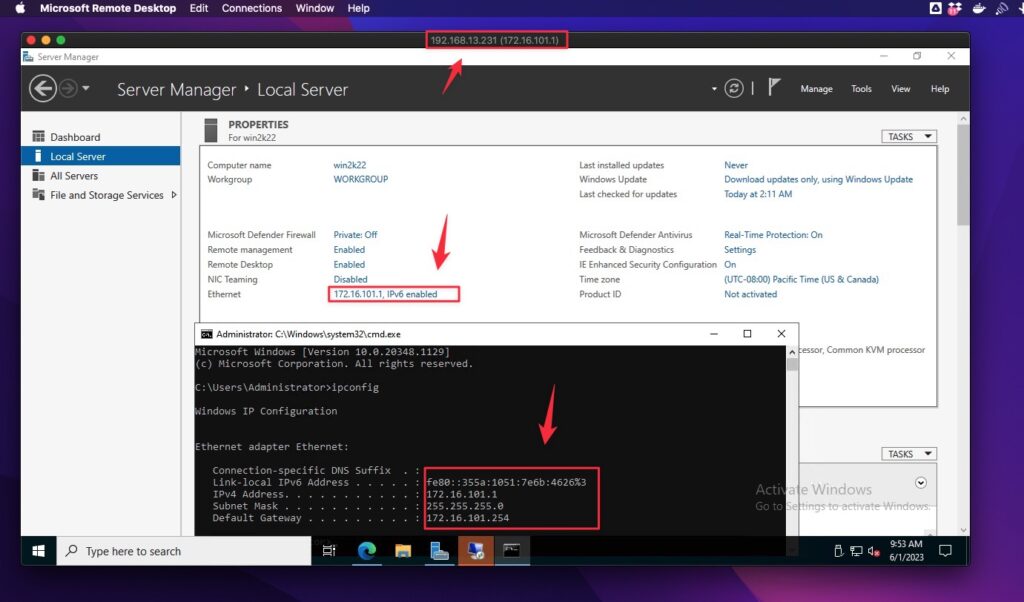Screen dimensions: 1024x602
Task: Open Task View on the taskbar
Action: pyautogui.click(x=329, y=551)
